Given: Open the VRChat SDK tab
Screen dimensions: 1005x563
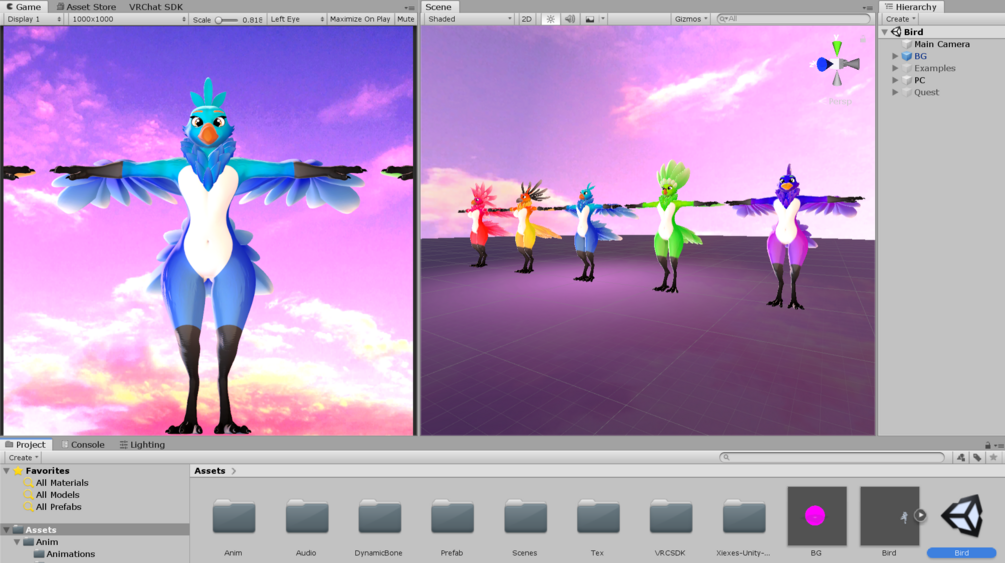Looking at the screenshot, I should tap(156, 6).
